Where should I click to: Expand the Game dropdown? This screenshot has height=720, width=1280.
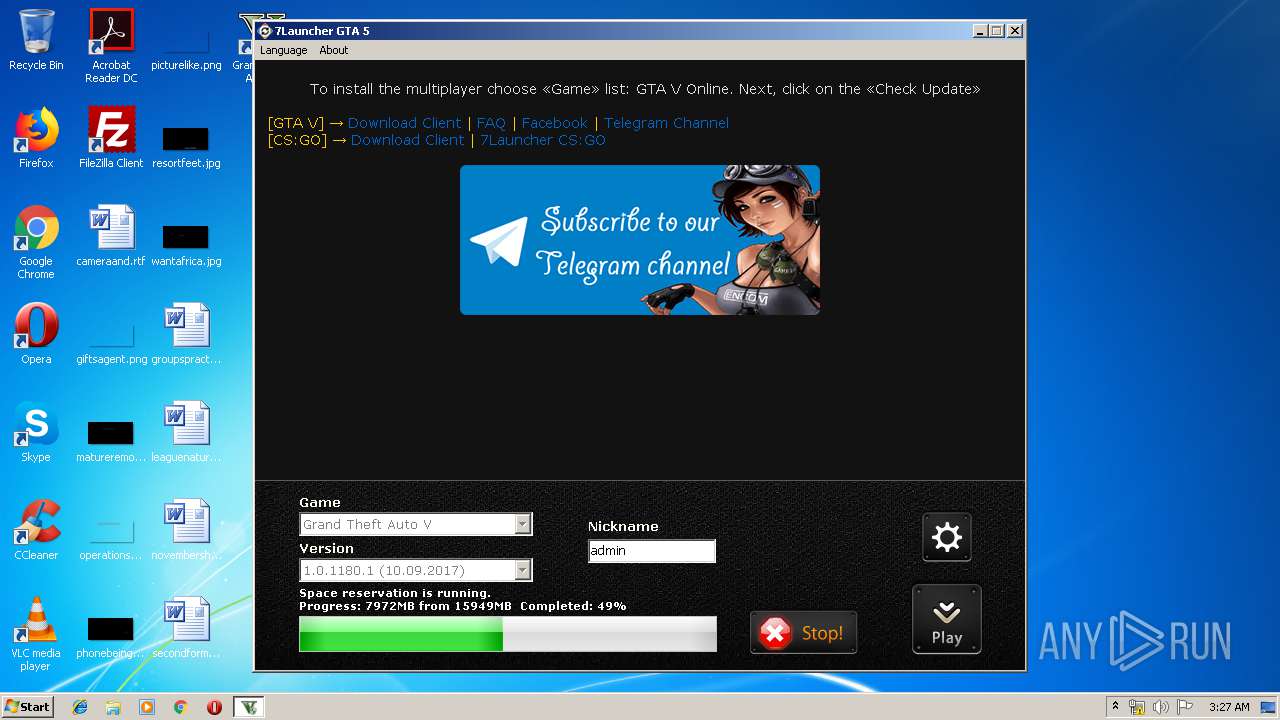point(522,524)
